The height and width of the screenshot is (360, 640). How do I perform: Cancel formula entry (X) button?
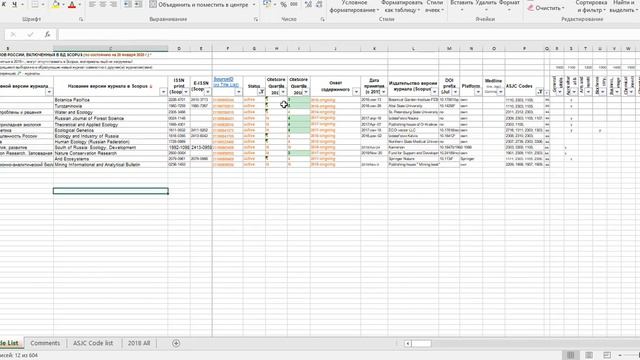13,35
